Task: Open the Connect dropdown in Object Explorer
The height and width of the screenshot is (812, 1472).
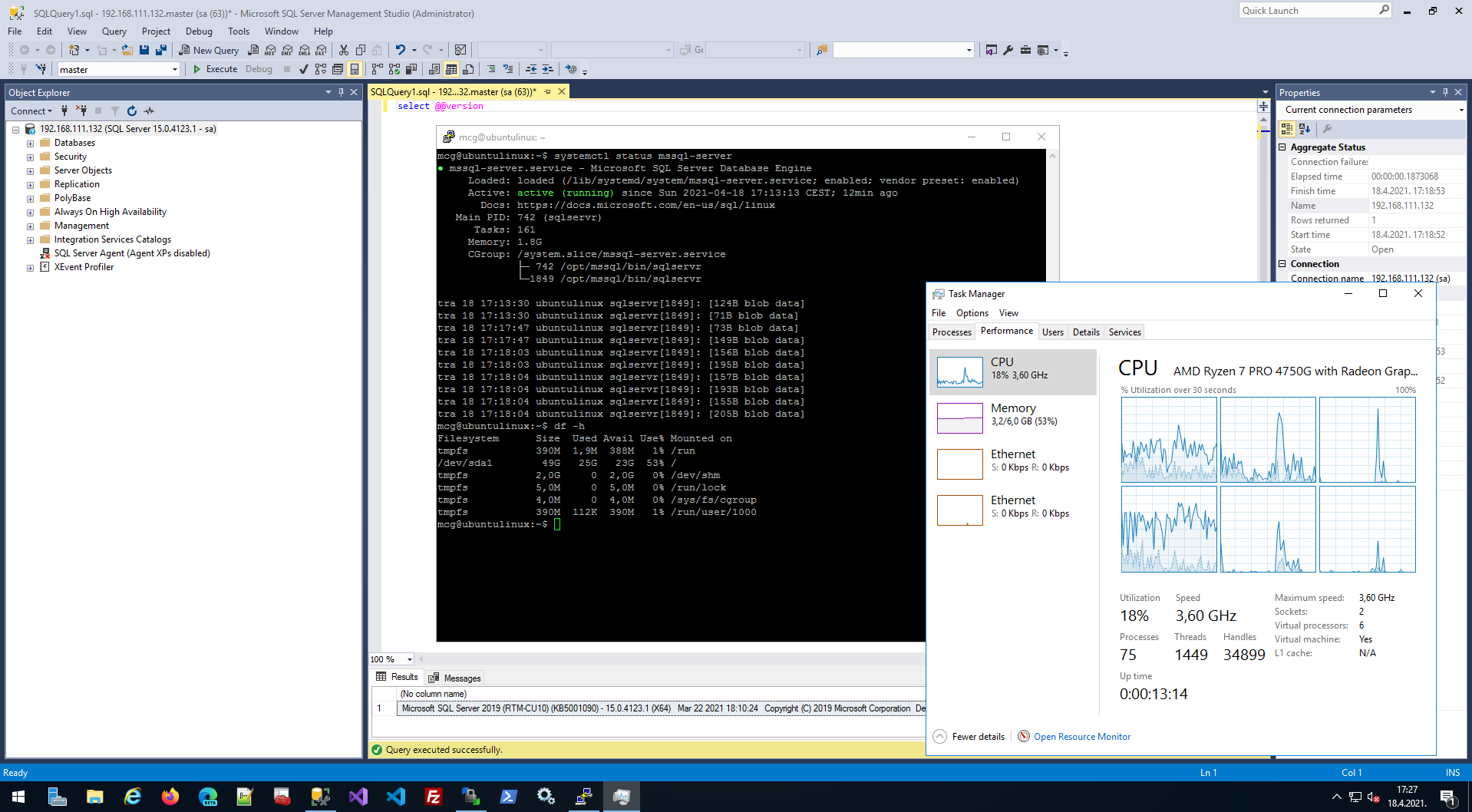Action: [x=31, y=111]
